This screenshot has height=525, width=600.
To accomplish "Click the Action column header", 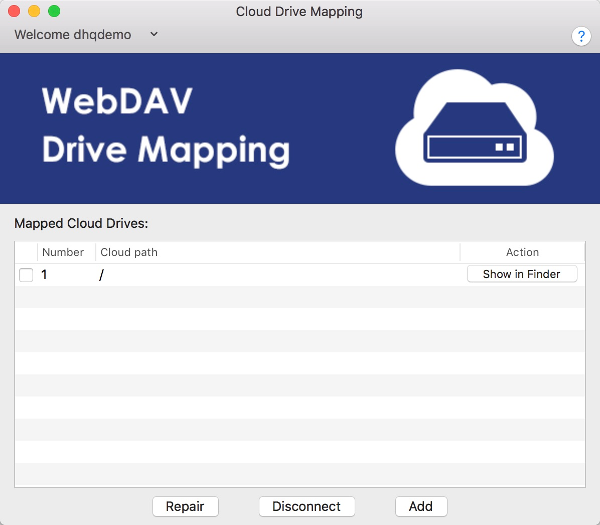I will click(x=522, y=252).
